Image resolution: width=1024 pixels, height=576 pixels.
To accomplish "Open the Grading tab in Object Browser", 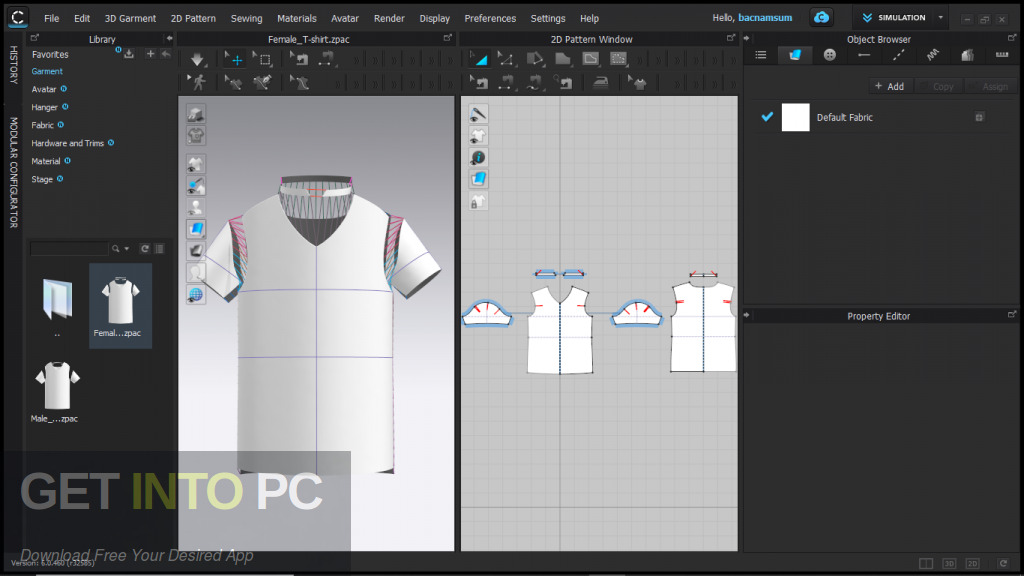I will pyautogui.click(x=967, y=56).
